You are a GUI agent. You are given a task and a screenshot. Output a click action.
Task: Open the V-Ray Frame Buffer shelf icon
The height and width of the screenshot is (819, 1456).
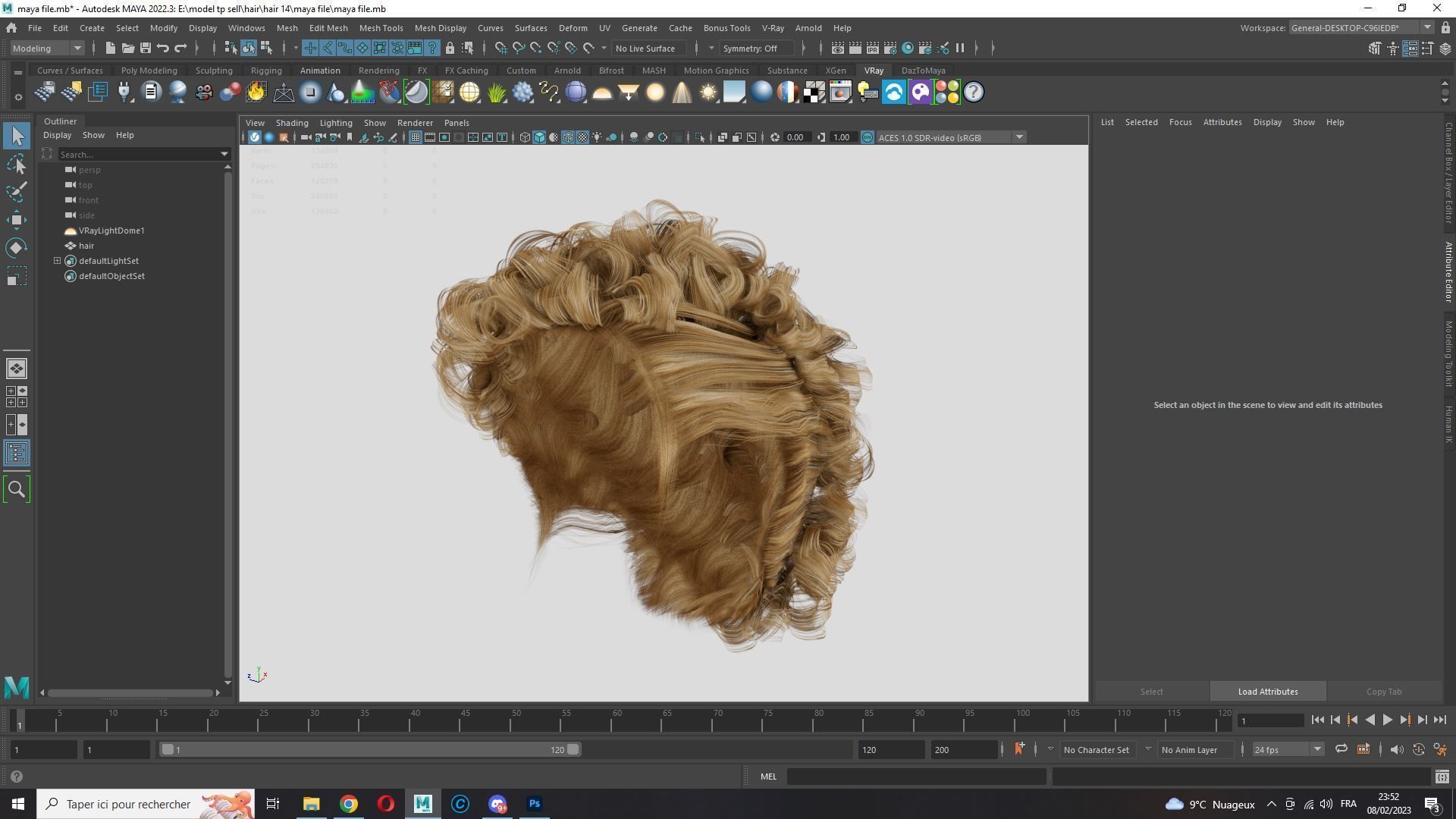point(840,93)
